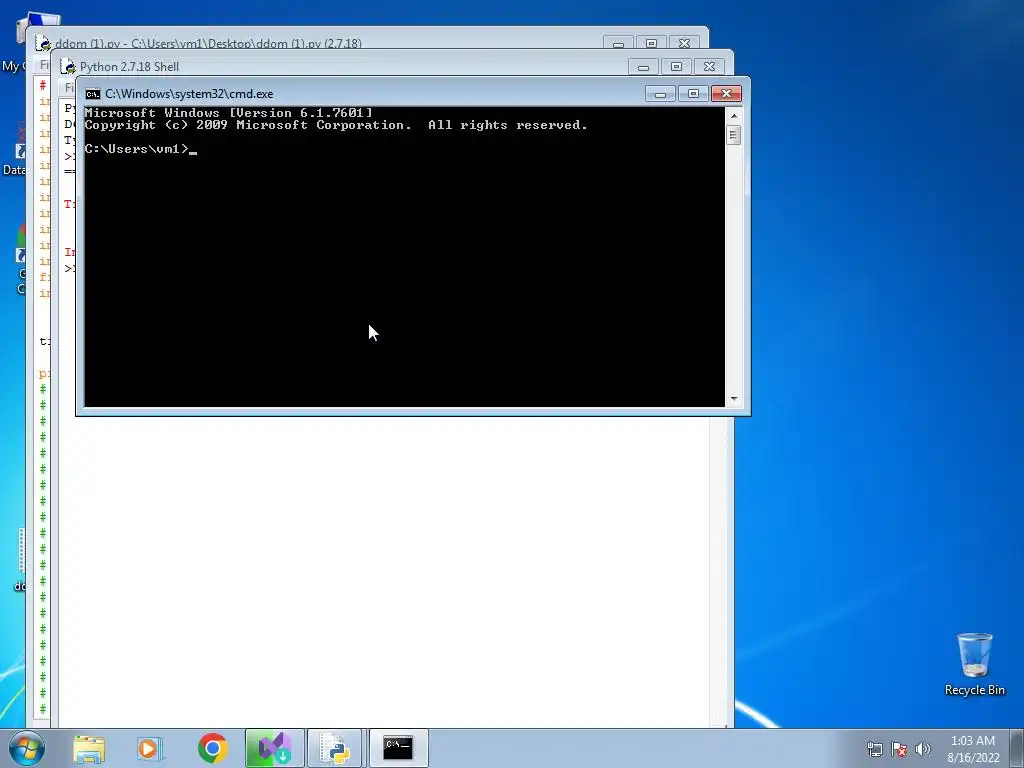Screen dimensions: 1024x768
Task: Minimize the ddom (1).py editor window
Action: (618, 44)
